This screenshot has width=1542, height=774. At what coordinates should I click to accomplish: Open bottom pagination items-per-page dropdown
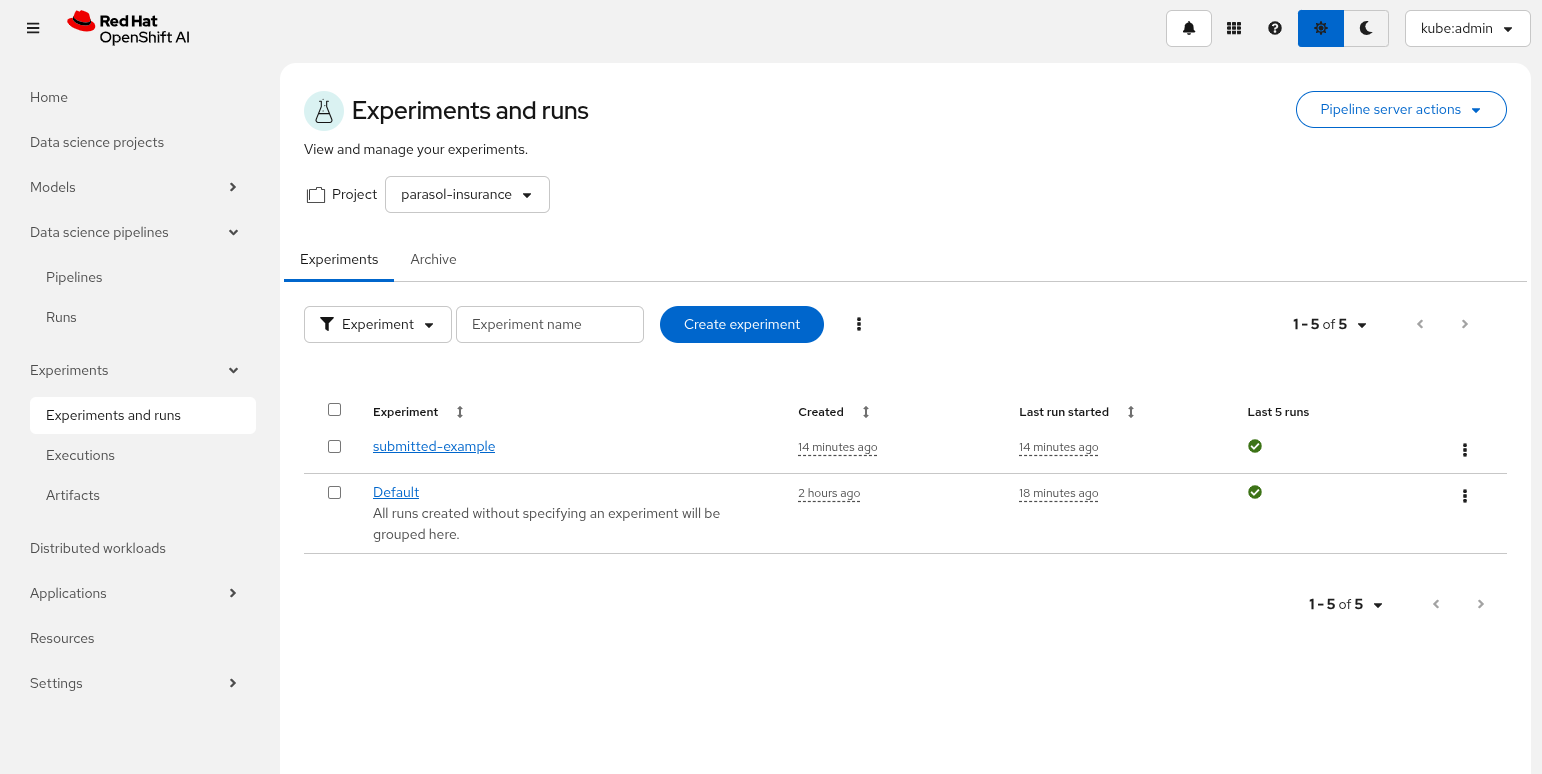pos(1346,604)
